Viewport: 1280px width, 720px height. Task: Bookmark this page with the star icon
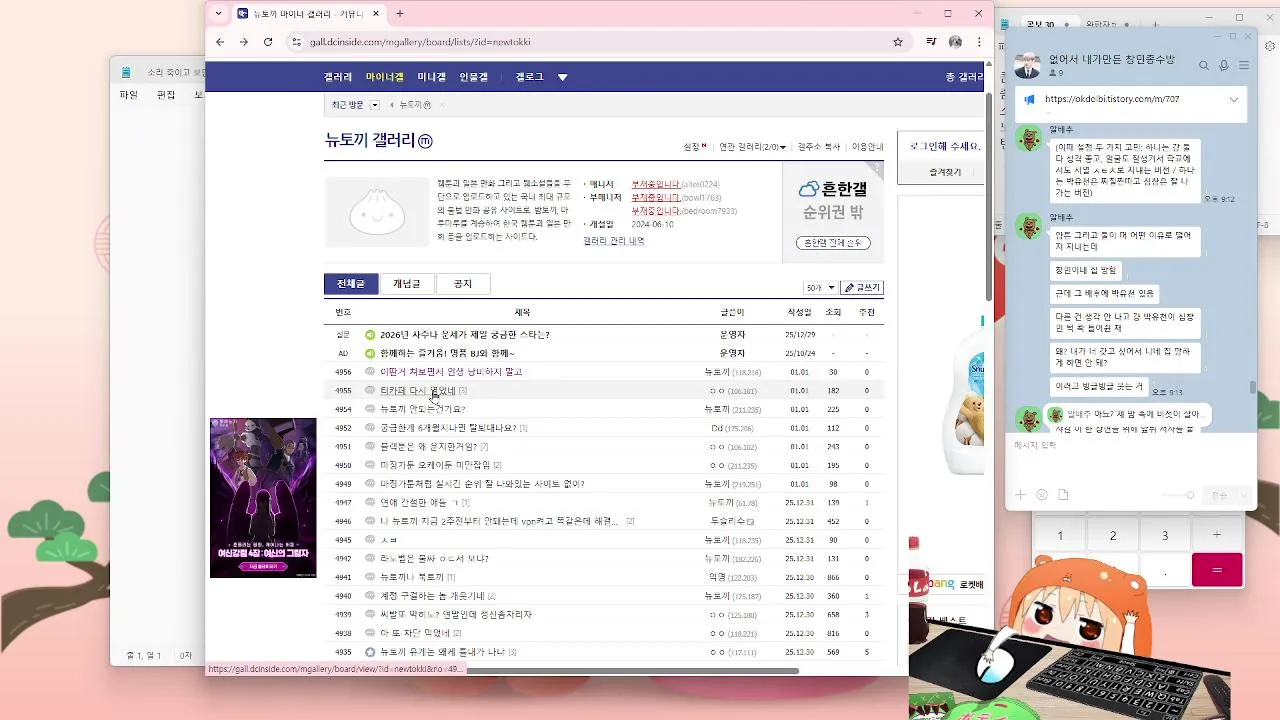(x=898, y=42)
